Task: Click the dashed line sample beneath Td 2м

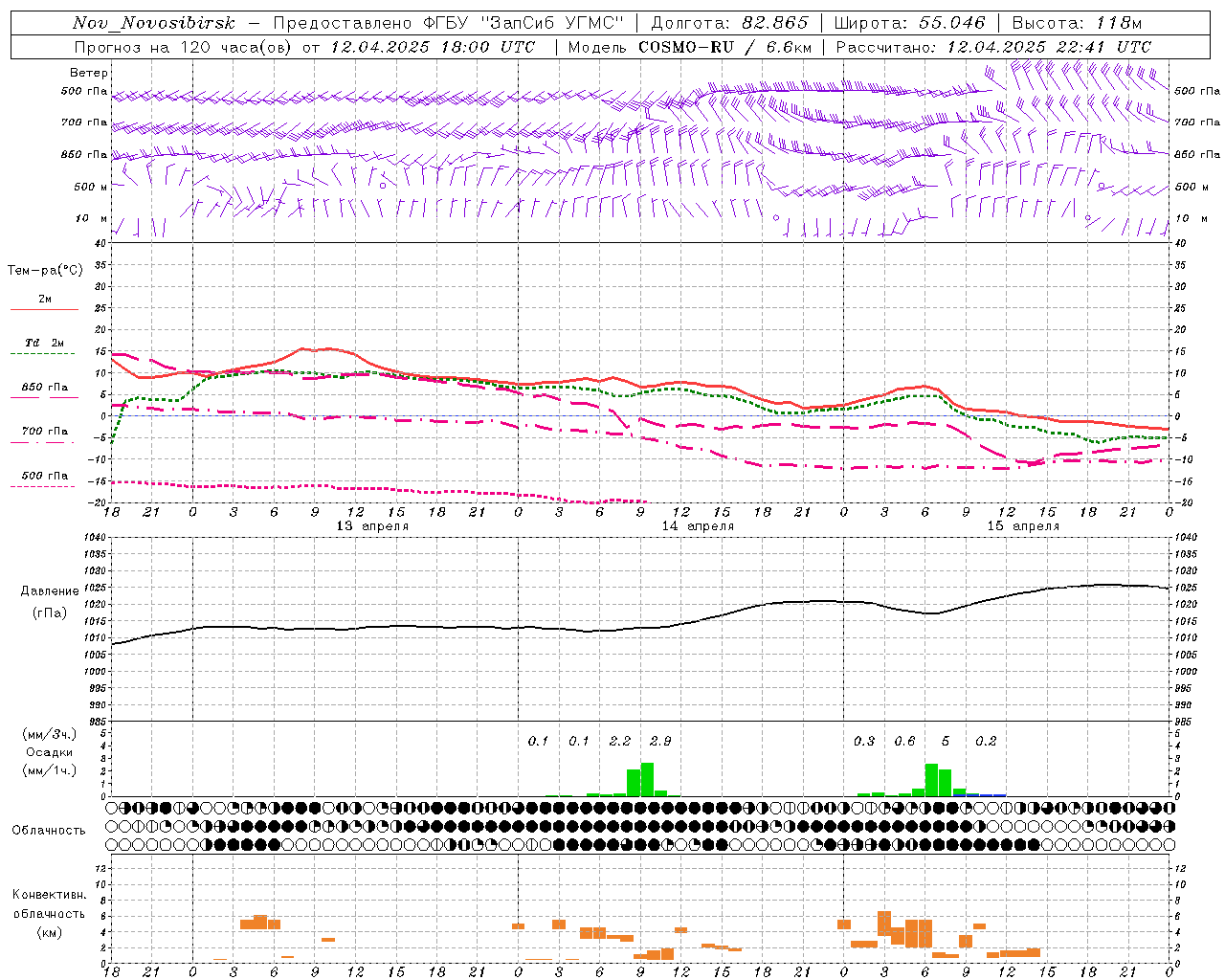Action: pyautogui.click(x=43, y=353)
